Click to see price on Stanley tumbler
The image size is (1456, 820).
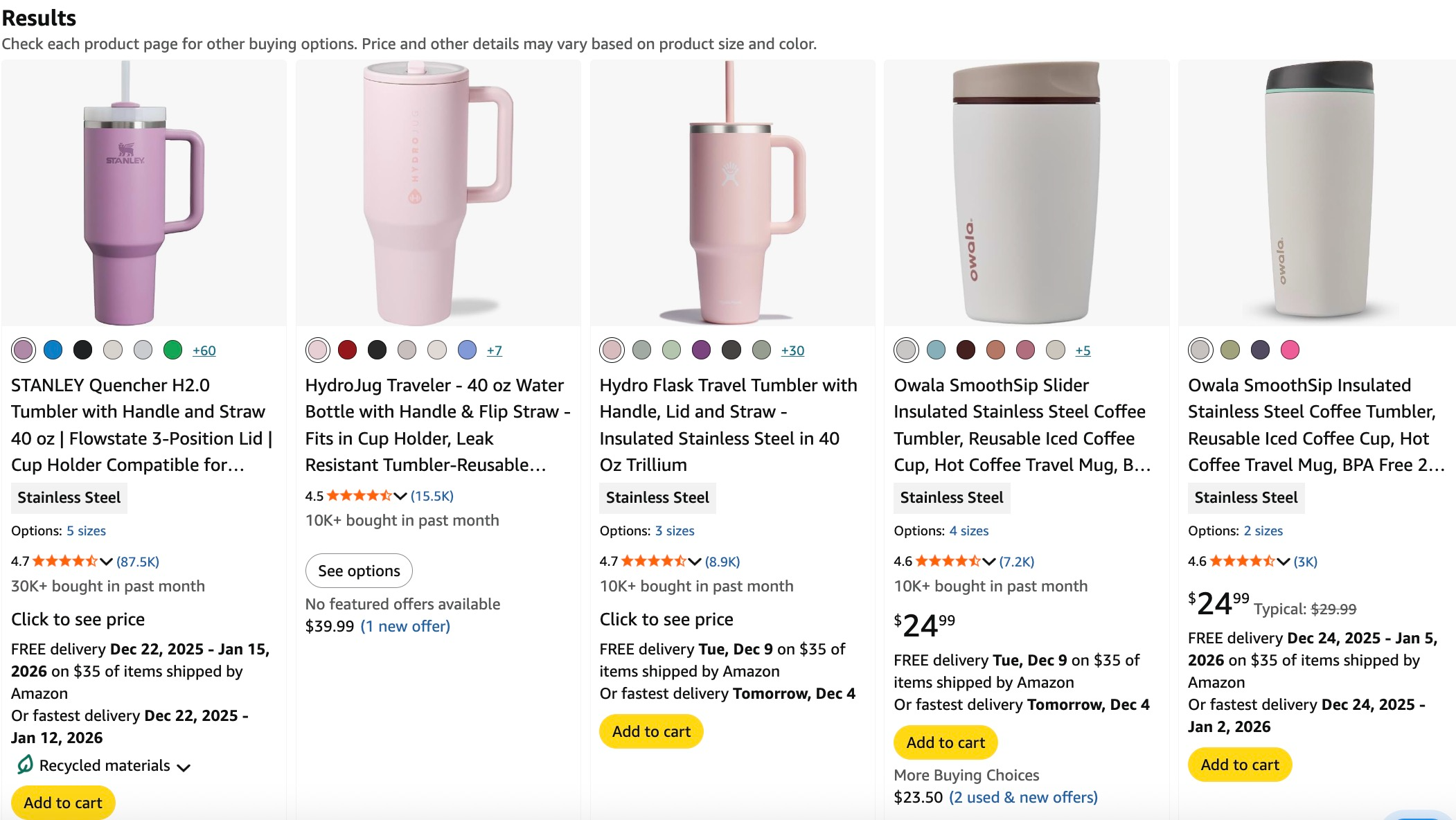point(77,619)
